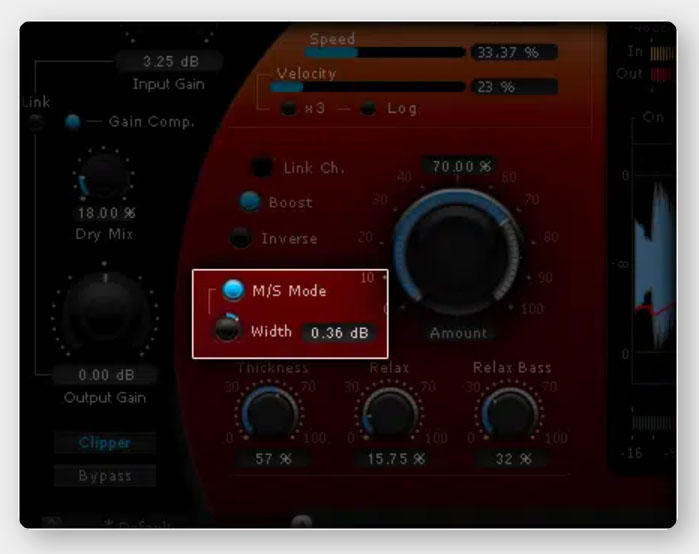The width and height of the screenshot is (699, 554).
Task: Click the Output Gain knob
Action: coord(105,312)
